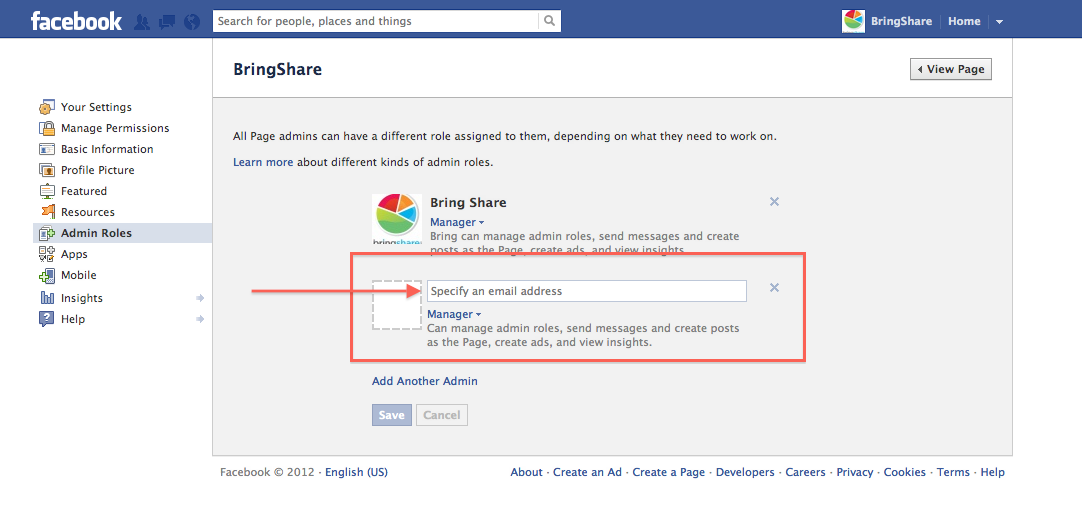
Task: Open Manager role dropdown for new admin
Action: tap(454, 315)
